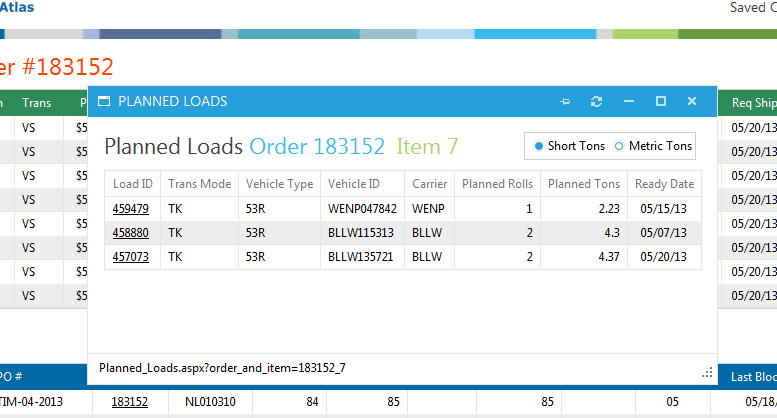The height and width of the screenshot is (418, 777).
Task: Sort by Carrier column header
Action: (429, 184)
